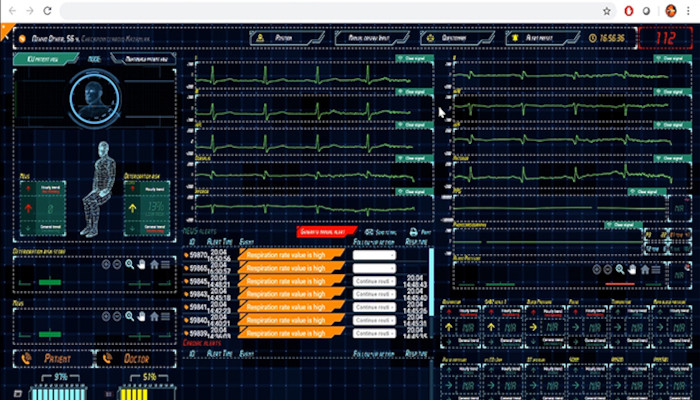Open the hamburger menu icon in NEWS chart
The height and width of the screenshot is (400, 700).
(x=166, y=316)
